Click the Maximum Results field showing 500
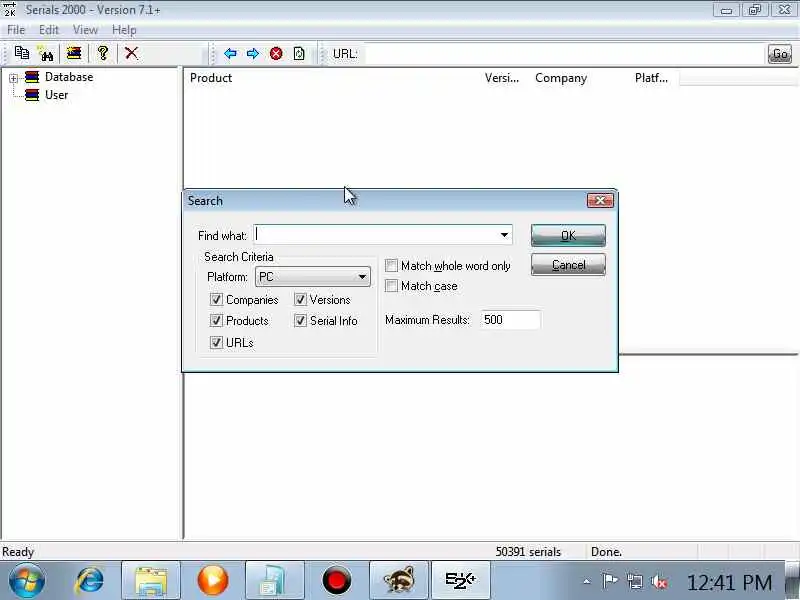 pos(510,320)
